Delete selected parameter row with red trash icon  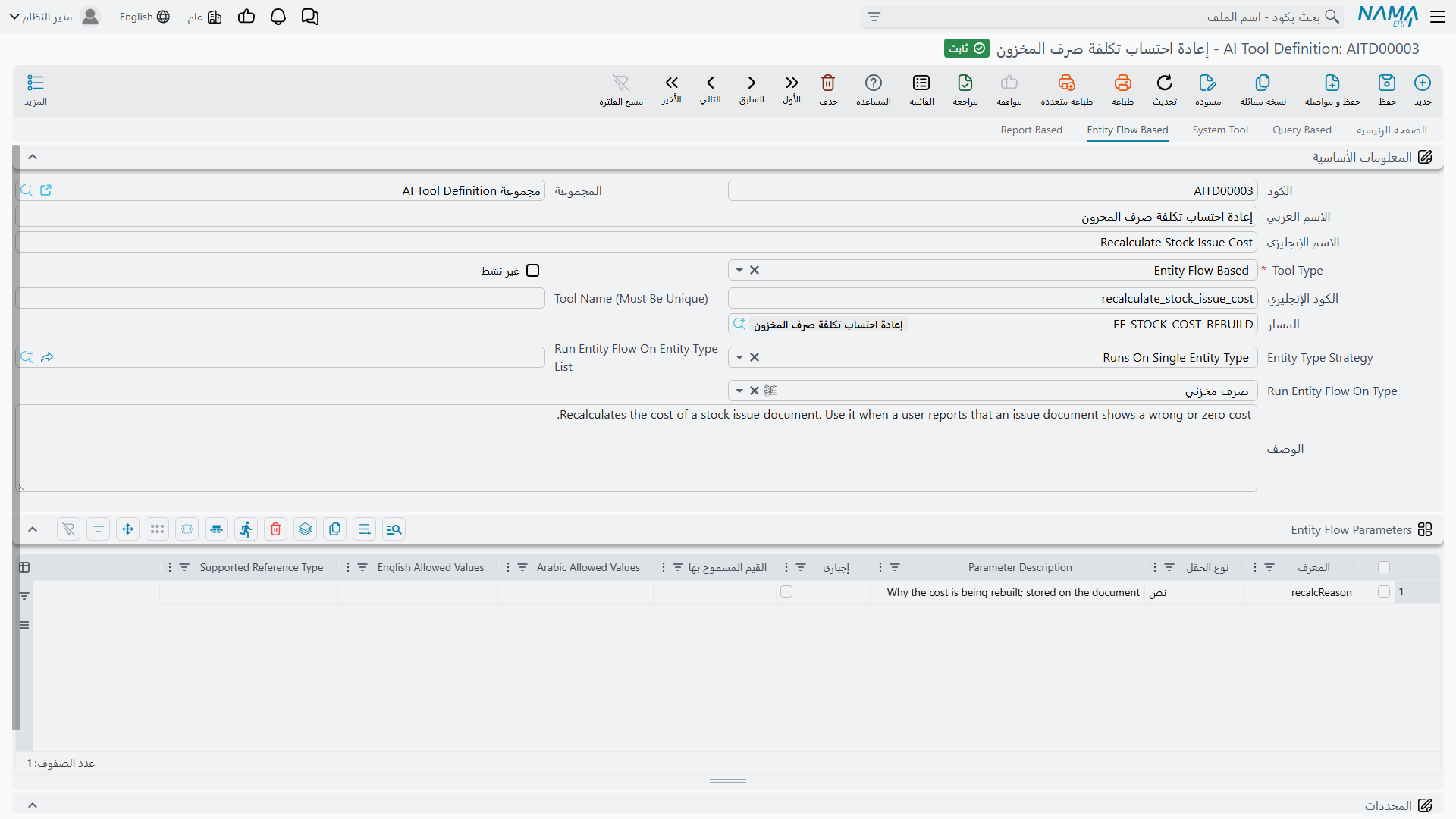(276, 529)
